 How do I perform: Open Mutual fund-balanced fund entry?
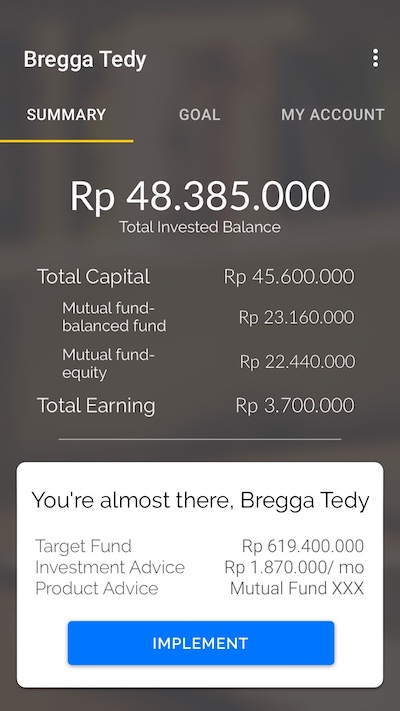(114, 317)
